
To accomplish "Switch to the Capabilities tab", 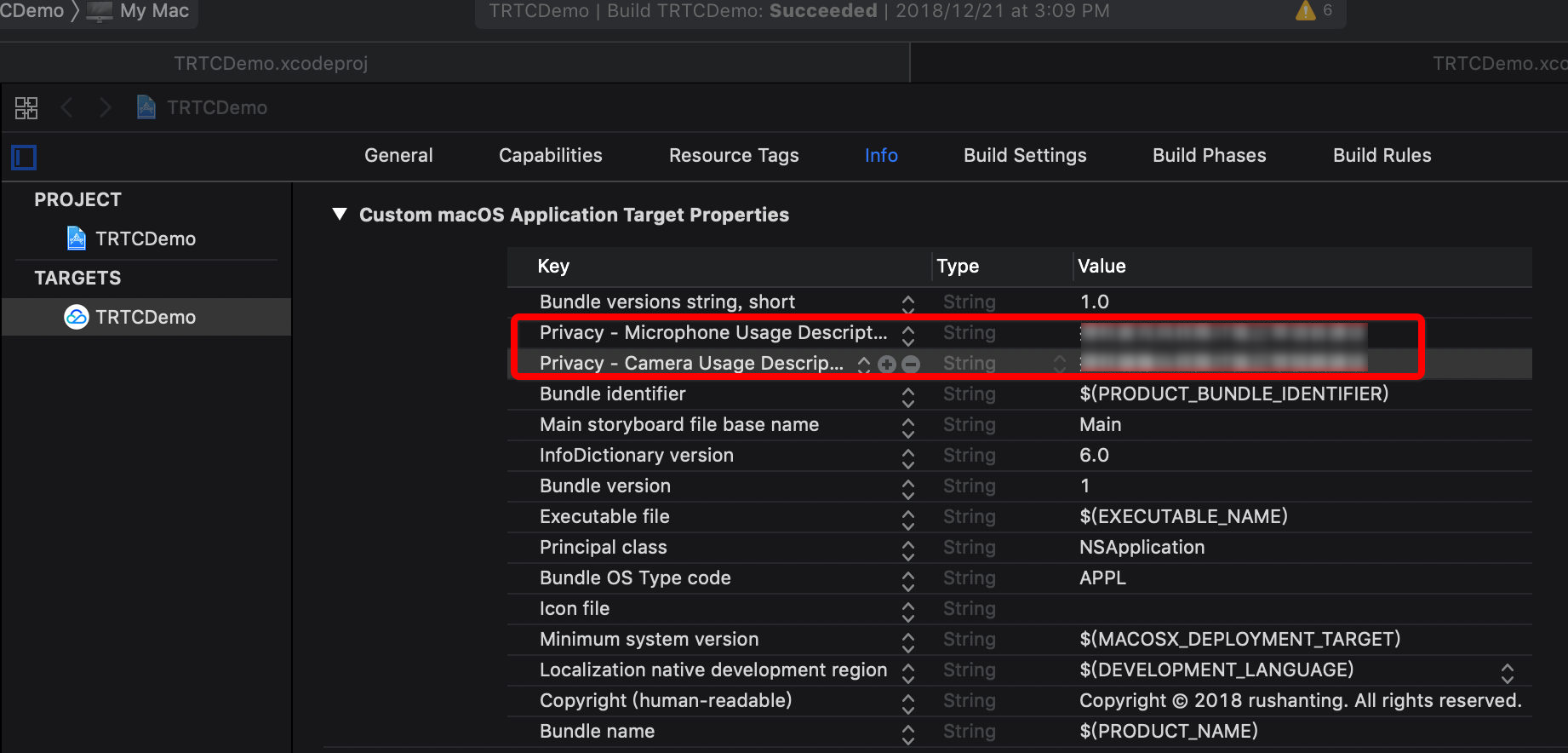I will tap(550, 156).
